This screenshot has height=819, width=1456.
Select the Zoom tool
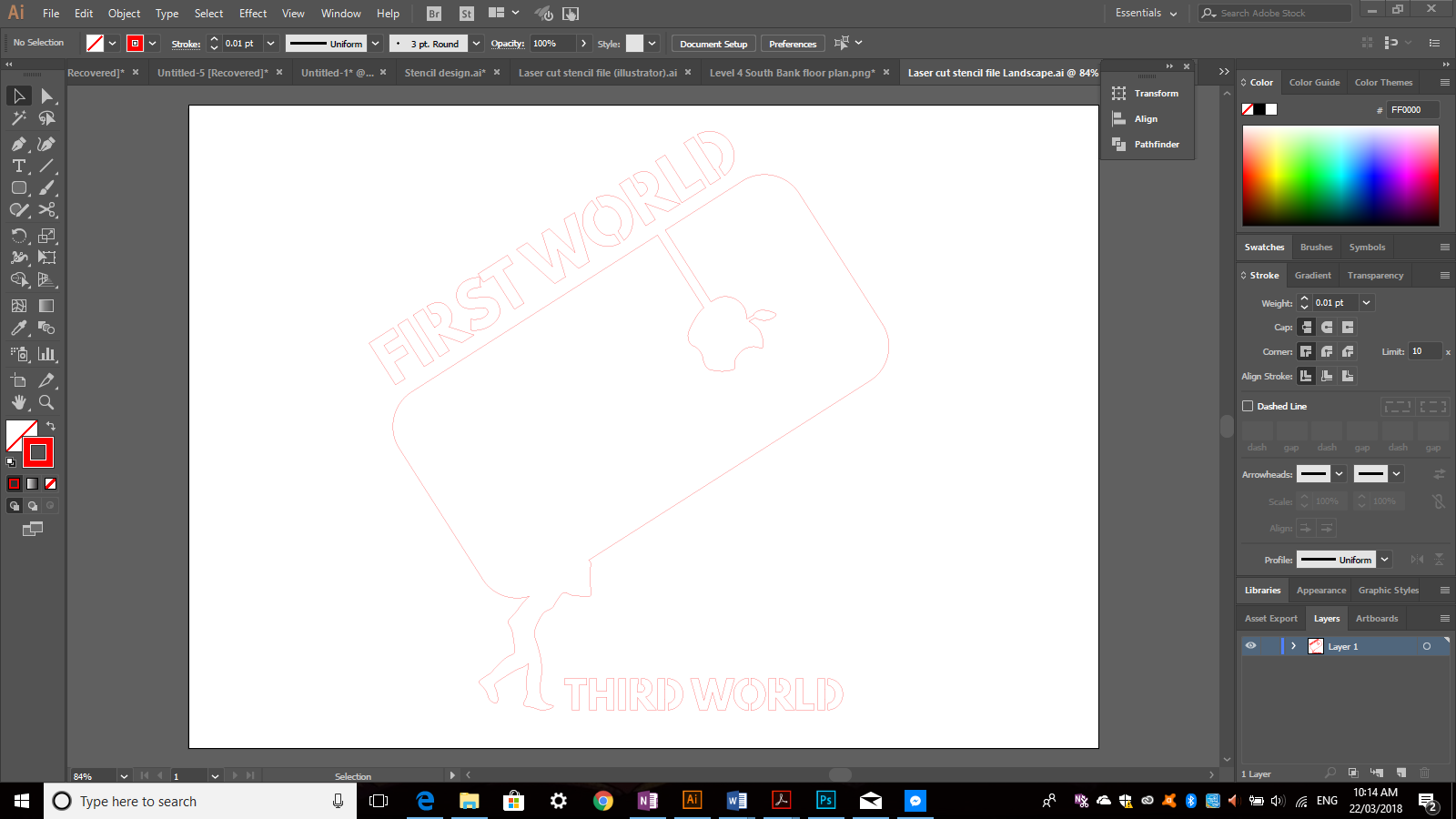[47, 402]
